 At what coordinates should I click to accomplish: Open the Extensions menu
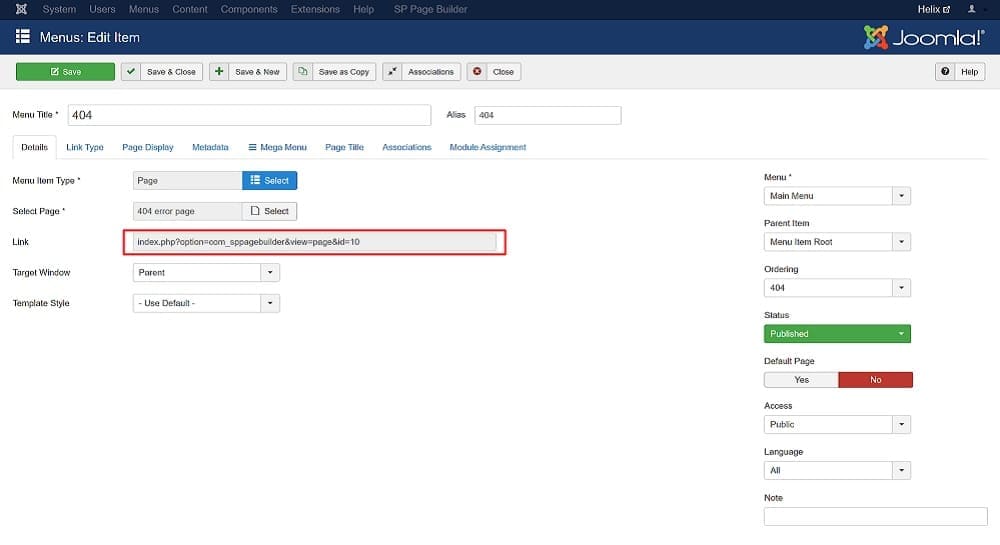click(315, 9)
